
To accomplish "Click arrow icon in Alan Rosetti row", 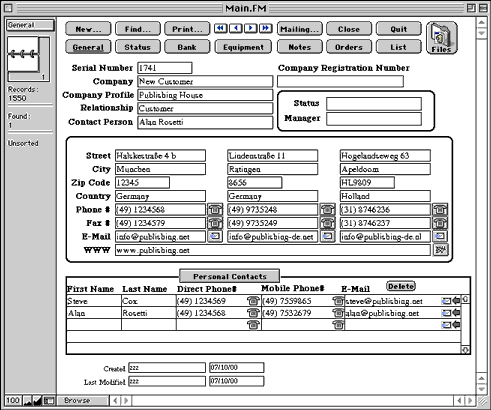I will [x=456, y=313].
